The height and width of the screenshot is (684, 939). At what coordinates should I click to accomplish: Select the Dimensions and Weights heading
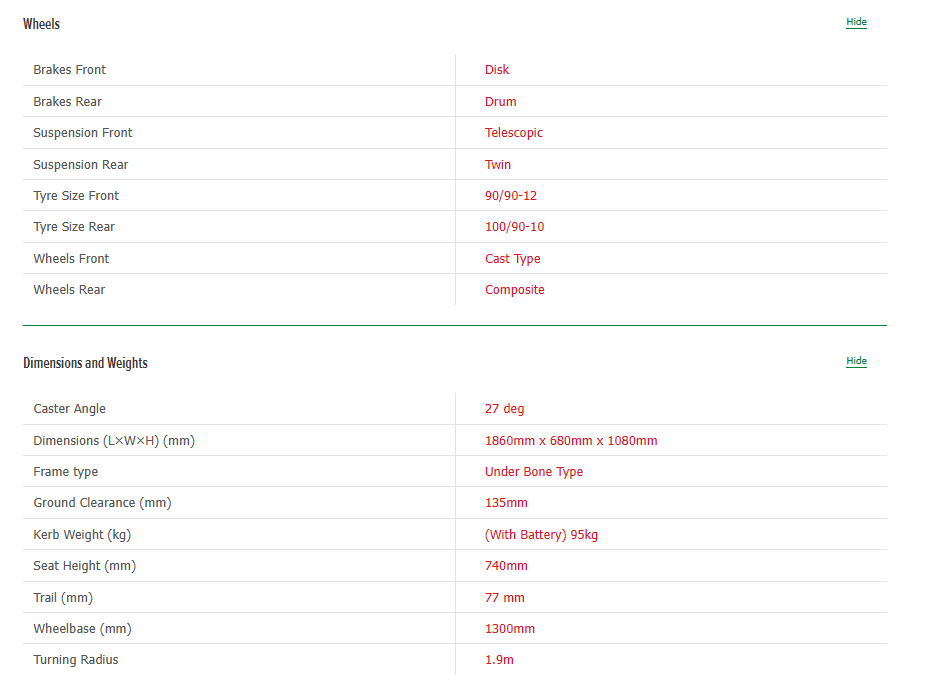[x=85, y=363]
